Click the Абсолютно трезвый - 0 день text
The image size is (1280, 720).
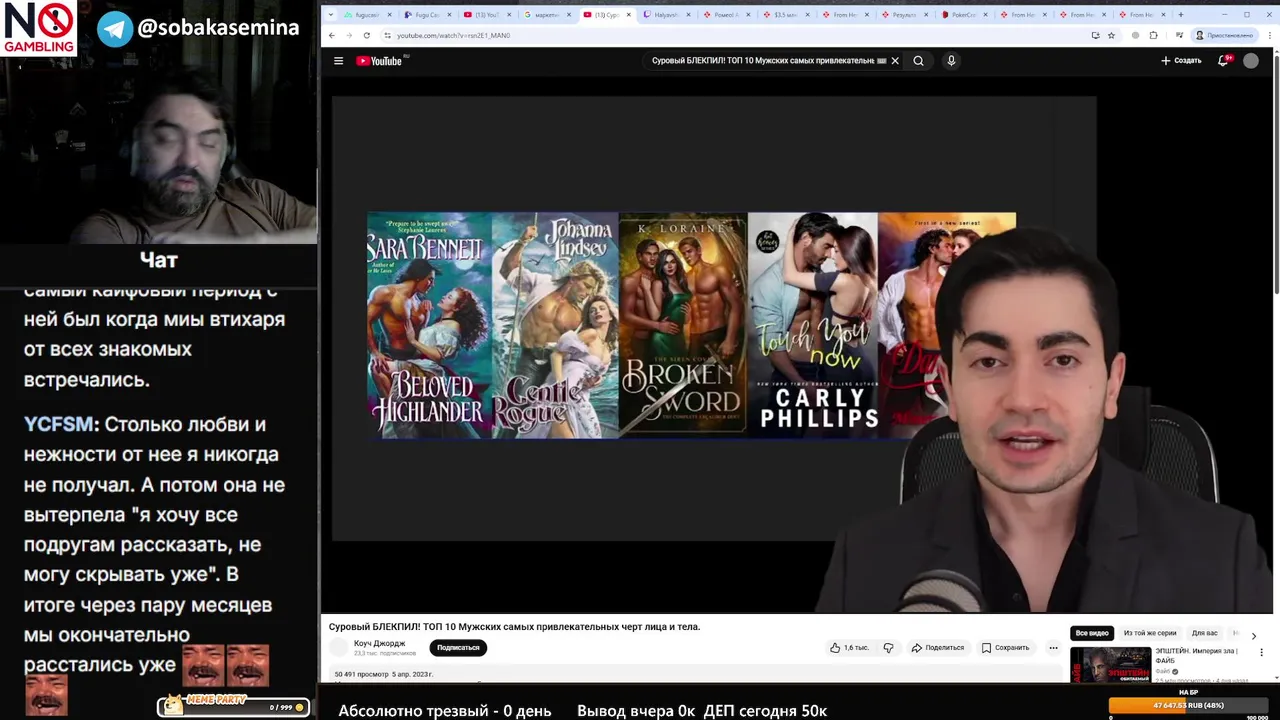point(445,711)
